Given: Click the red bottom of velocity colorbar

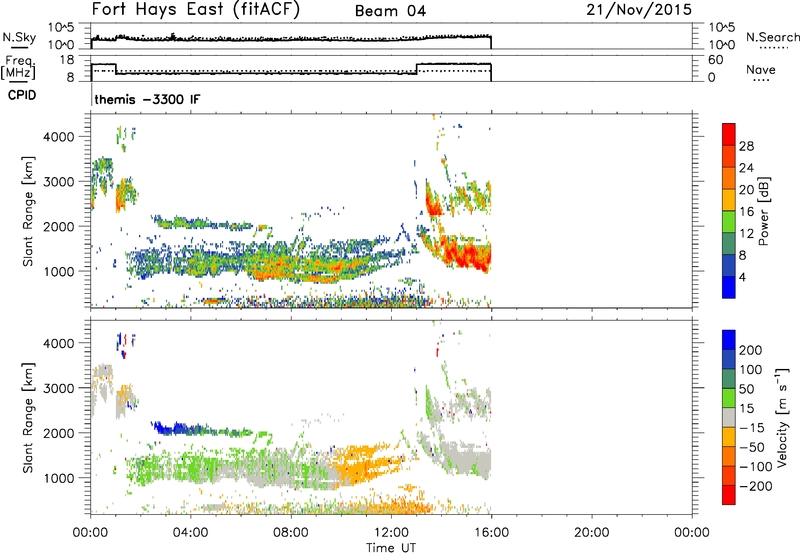Looking at the screenshot, I should pos(729,495).
